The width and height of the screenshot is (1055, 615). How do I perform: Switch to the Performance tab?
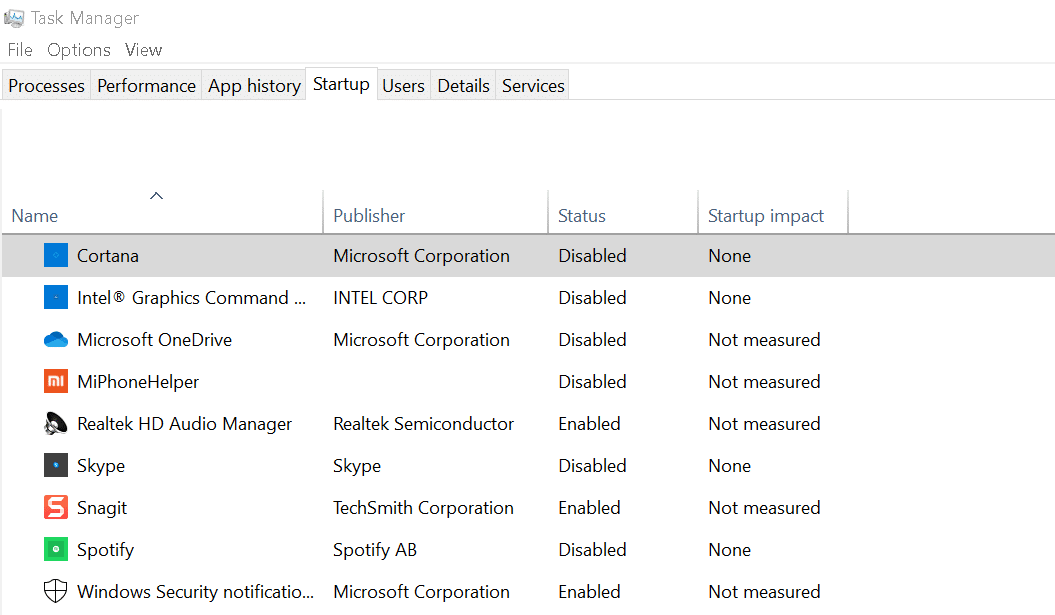pos(146,85)
